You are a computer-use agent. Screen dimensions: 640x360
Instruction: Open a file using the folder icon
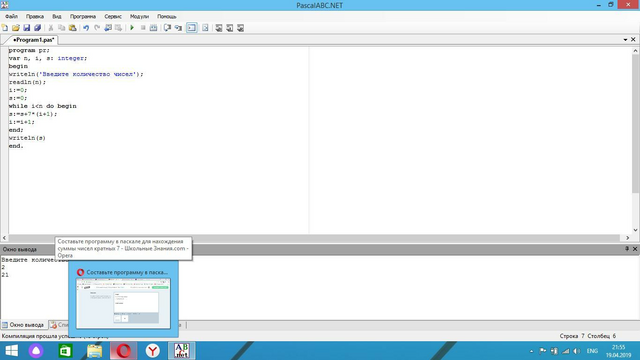tap(16, 28)
